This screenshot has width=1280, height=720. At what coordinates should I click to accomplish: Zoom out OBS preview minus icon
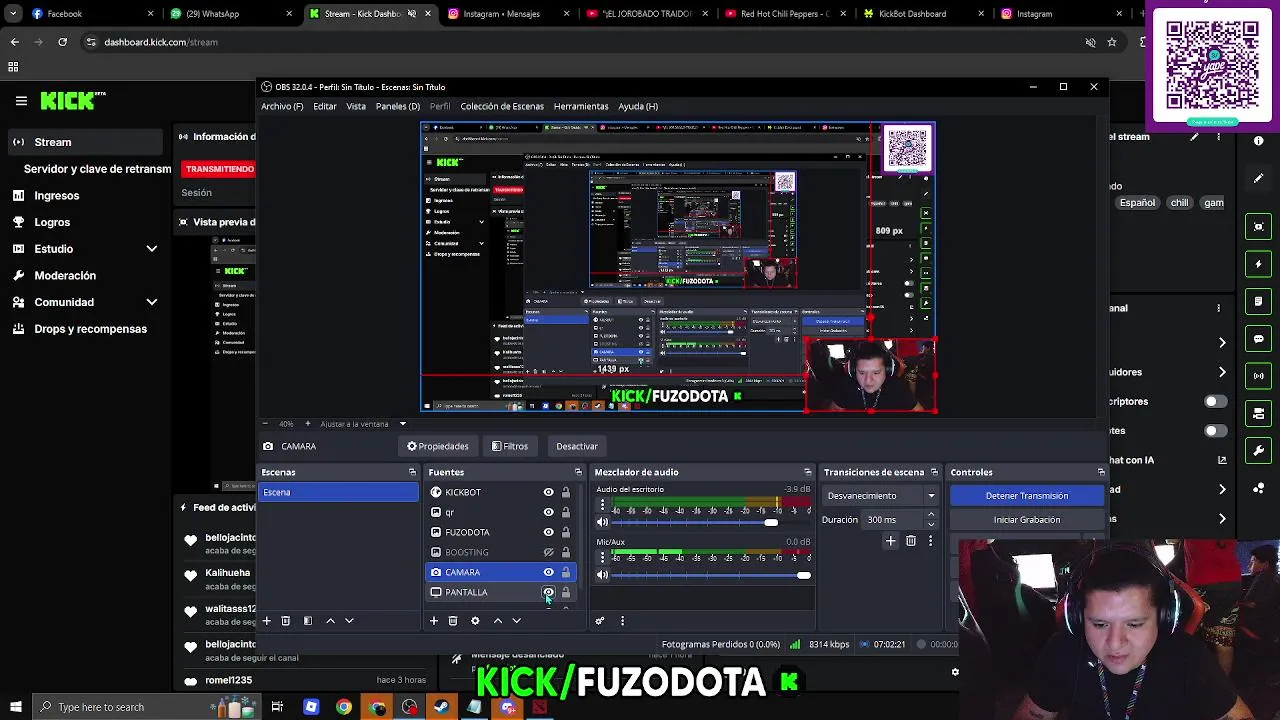[265, 424]
